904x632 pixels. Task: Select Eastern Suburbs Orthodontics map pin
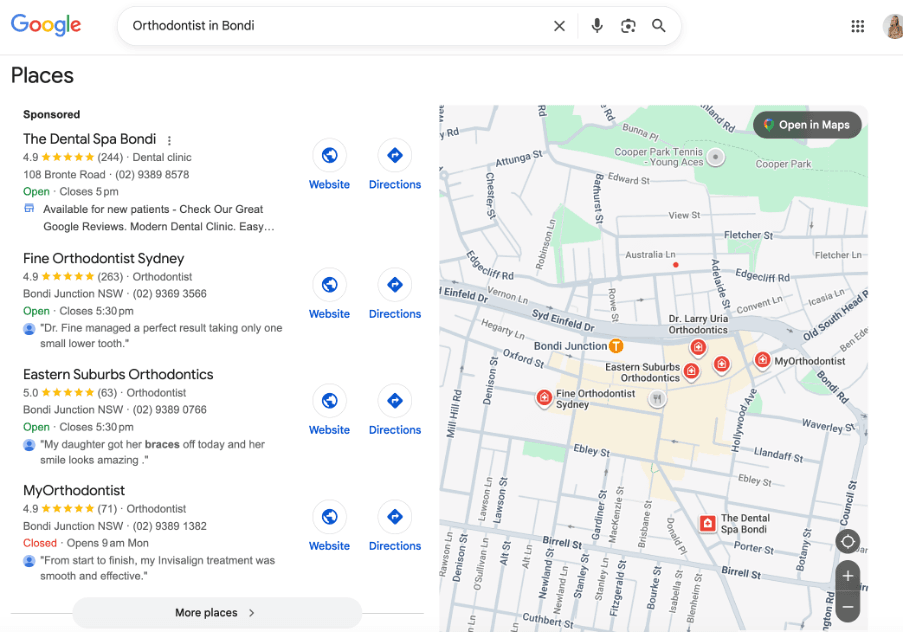click(691, 371)
